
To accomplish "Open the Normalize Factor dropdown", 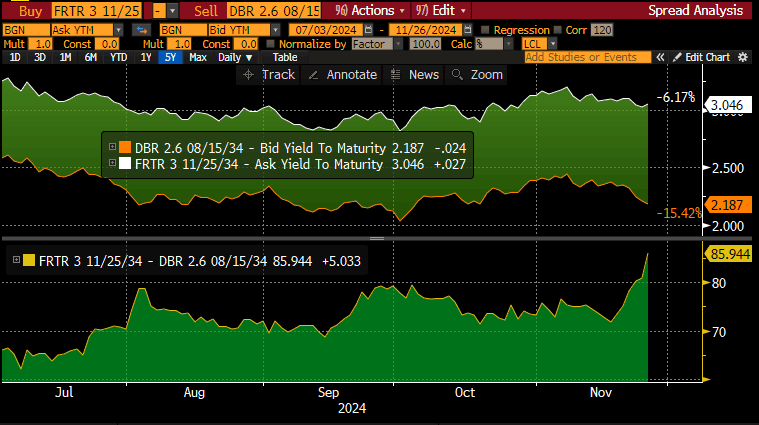I will click(x=398, y=44).
